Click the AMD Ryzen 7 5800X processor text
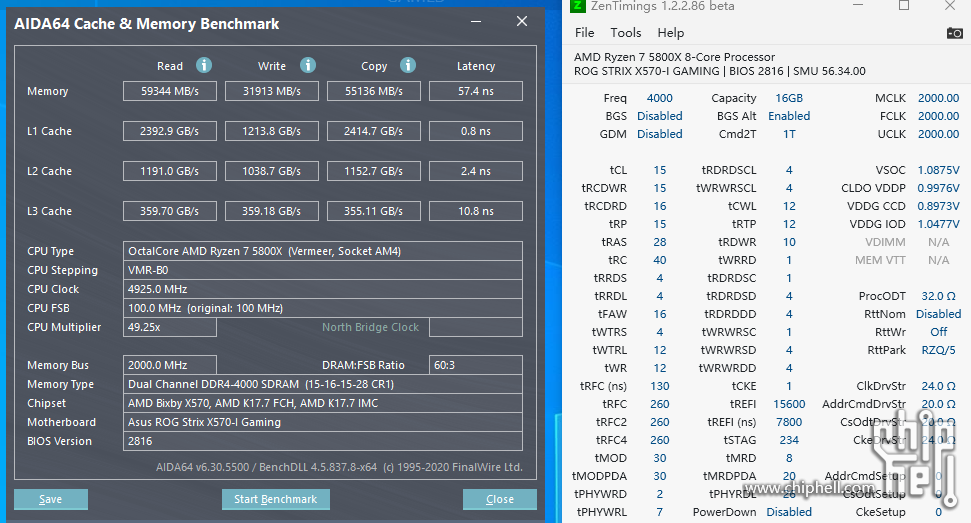 pyautogui.click(x=674, y=57)
